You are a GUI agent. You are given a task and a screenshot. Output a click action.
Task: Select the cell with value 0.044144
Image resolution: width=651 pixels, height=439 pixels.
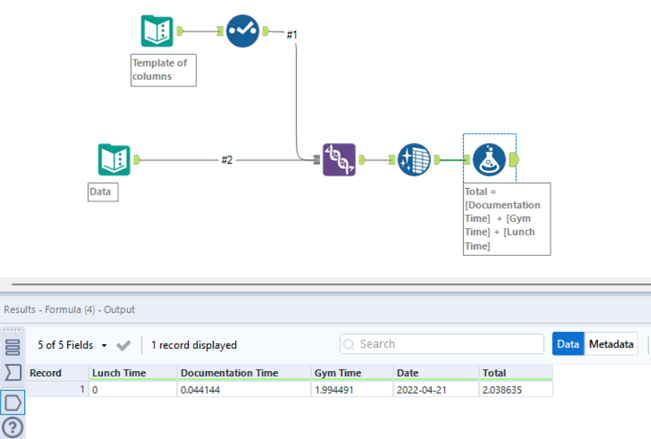click(244, 390)
